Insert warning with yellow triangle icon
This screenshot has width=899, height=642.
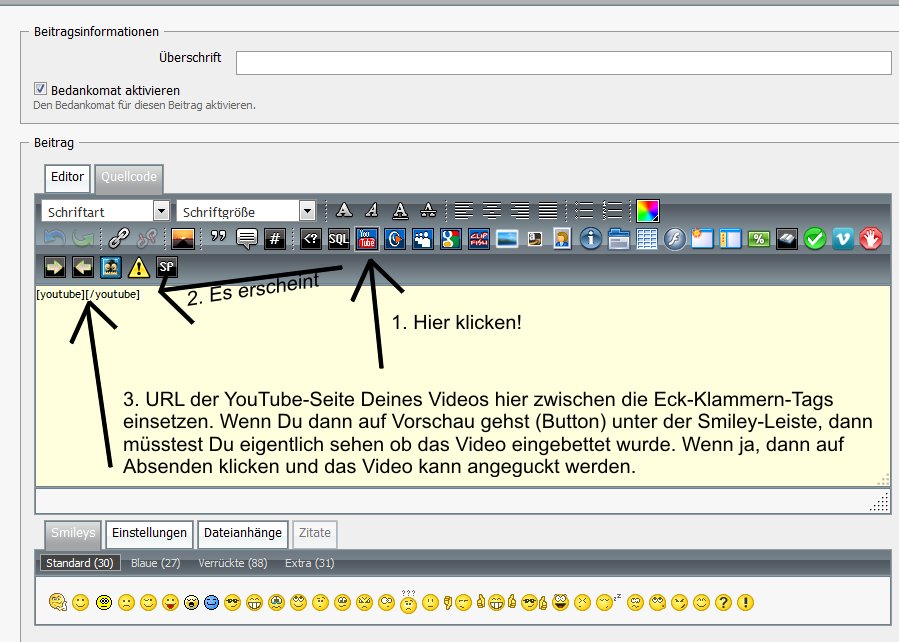pyautogui.click(x=139, y=267)
